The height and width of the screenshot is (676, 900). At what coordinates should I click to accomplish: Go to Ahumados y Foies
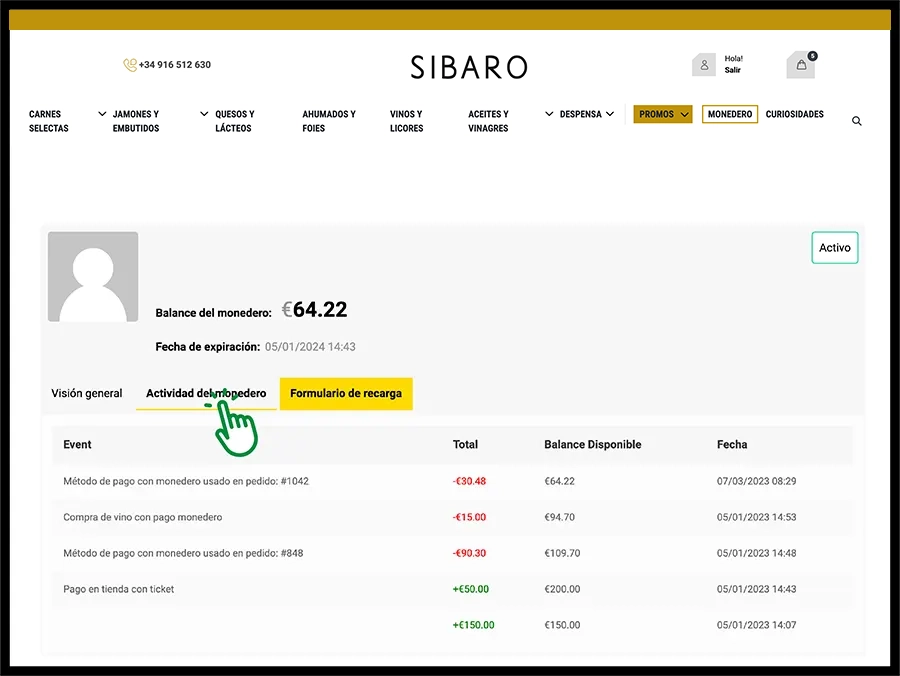point(329,121)
